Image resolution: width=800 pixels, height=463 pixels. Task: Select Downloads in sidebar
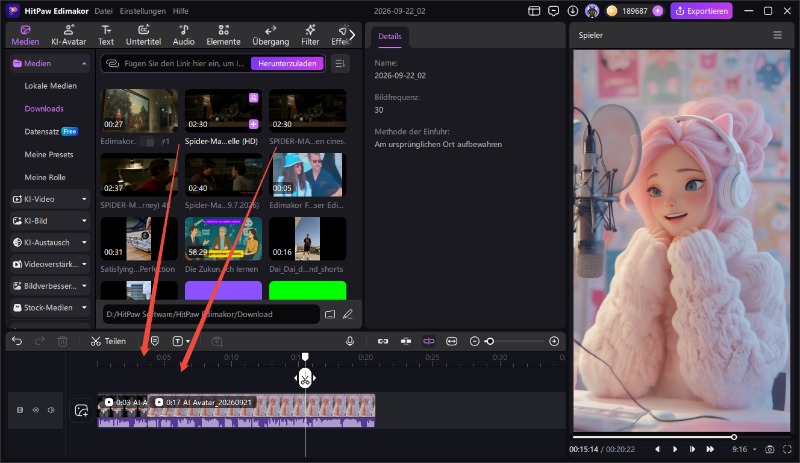click(x=44, y=109)
